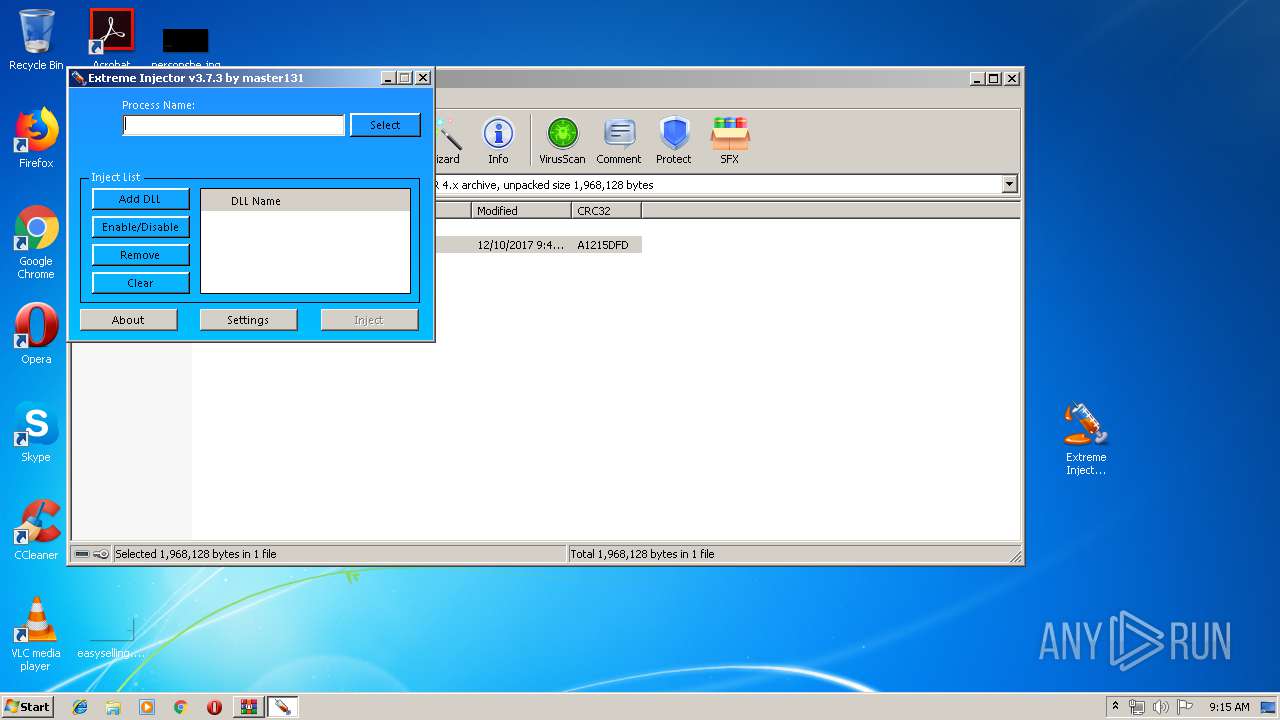Select the Google Chrome desktop shortcut

point(36,243)
